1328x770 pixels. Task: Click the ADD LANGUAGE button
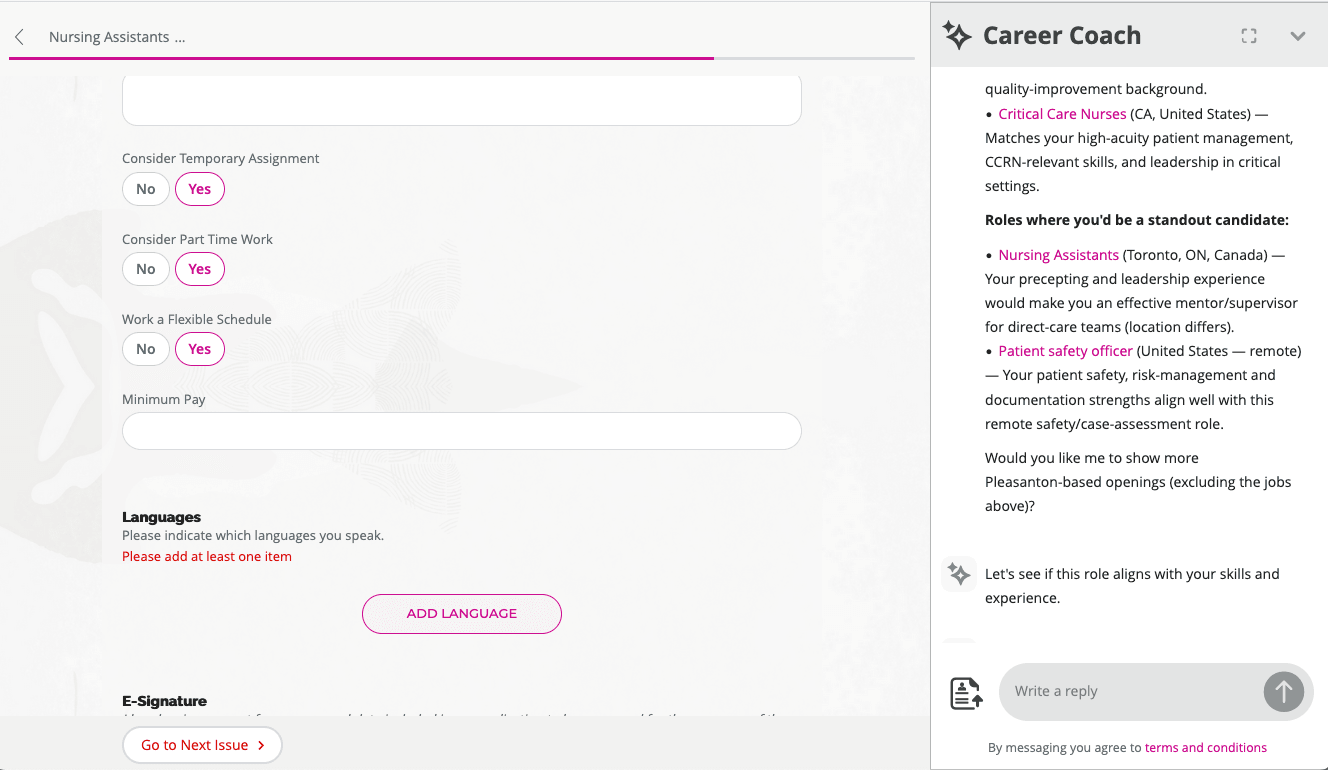[x=461, y=613]
